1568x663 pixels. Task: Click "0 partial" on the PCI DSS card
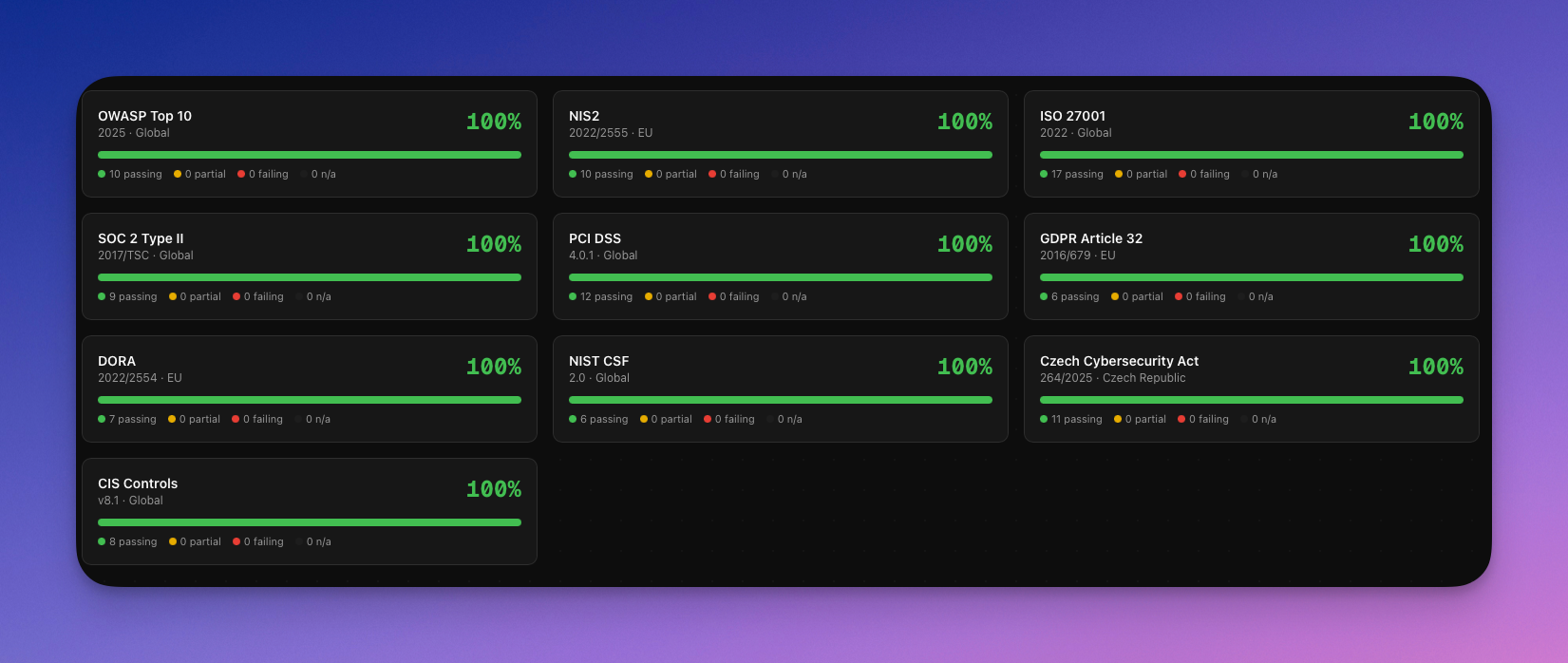point(671,296)
